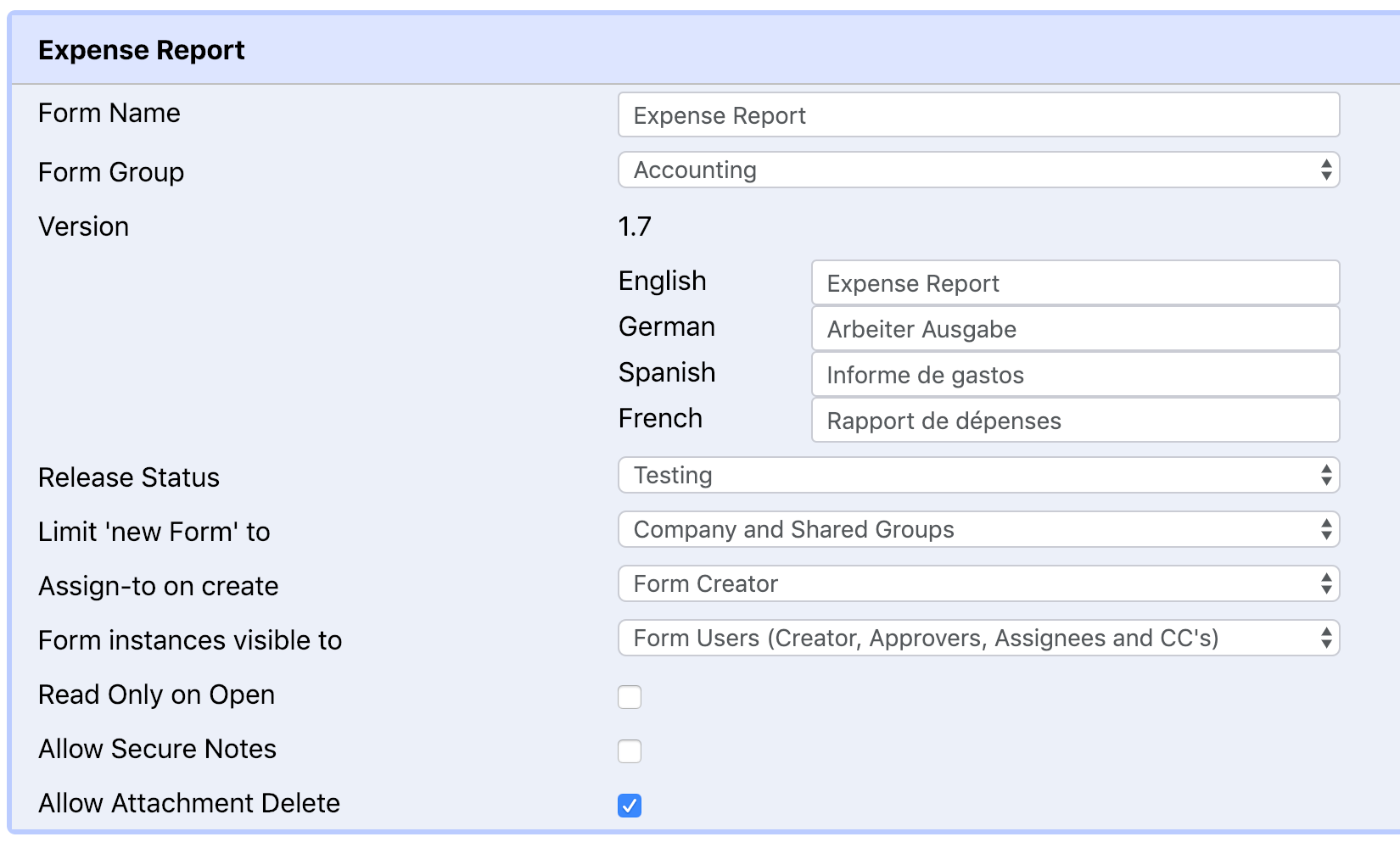The height and width of the screenshot is (848, 1400).
Task: Click the stepper arrows beside Testing
Action: tap(1329, 475)
